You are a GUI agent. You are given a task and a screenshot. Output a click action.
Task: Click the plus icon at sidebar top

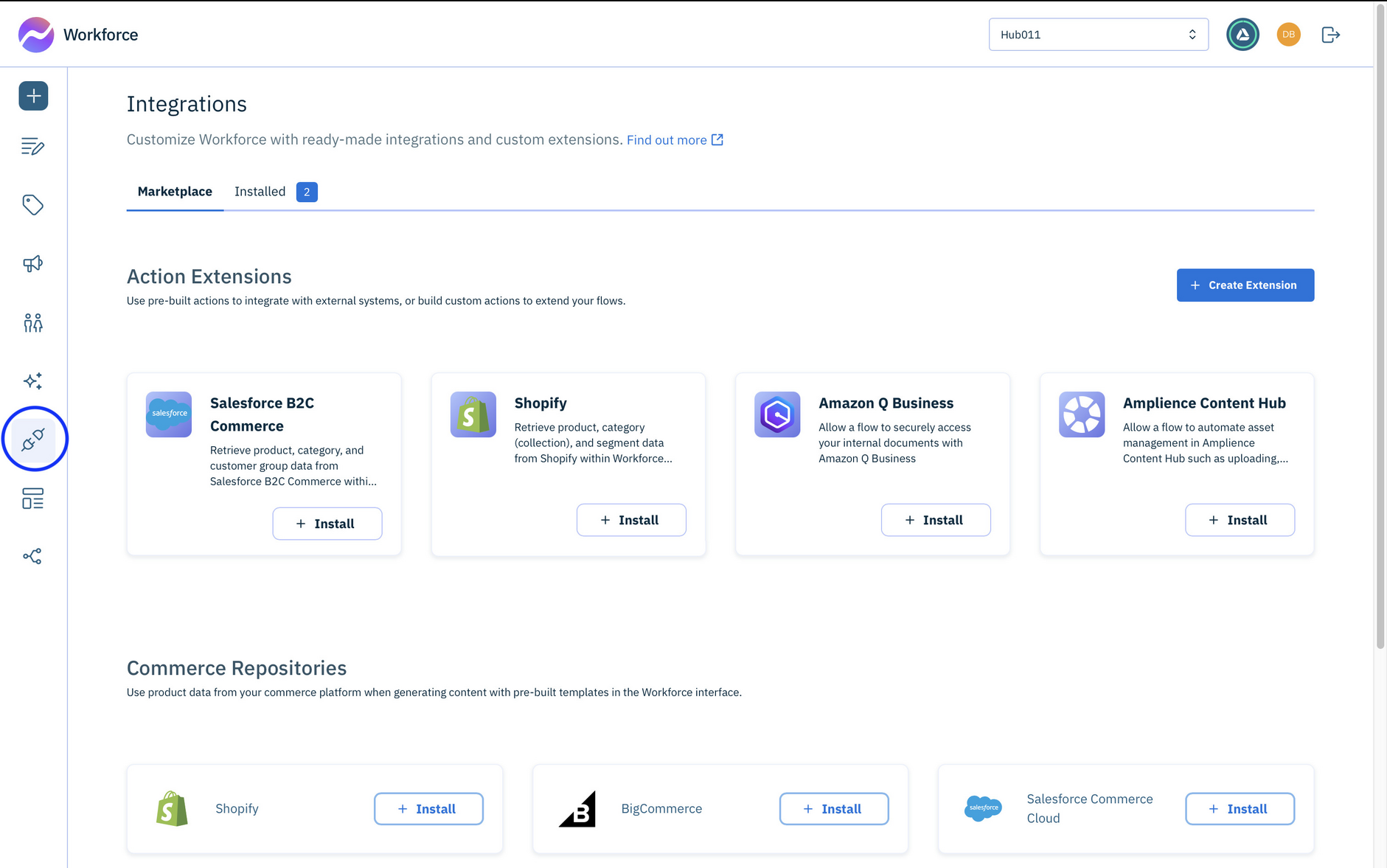pos(33,95)
